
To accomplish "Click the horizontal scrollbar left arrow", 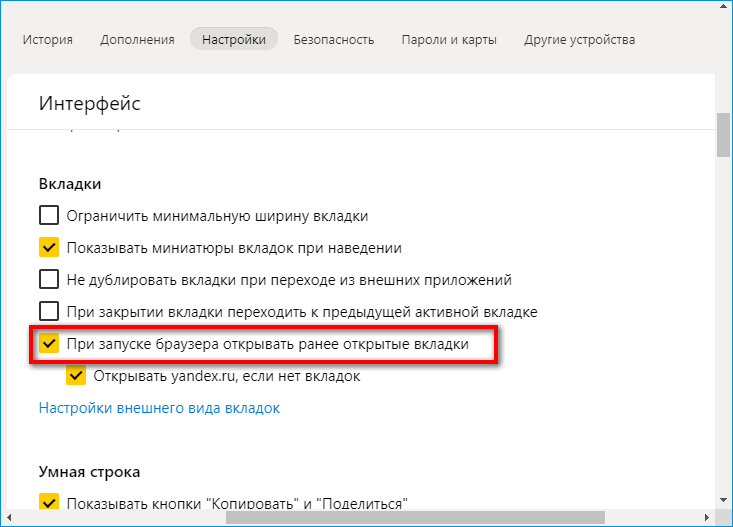I will click(x=8, y=518).
